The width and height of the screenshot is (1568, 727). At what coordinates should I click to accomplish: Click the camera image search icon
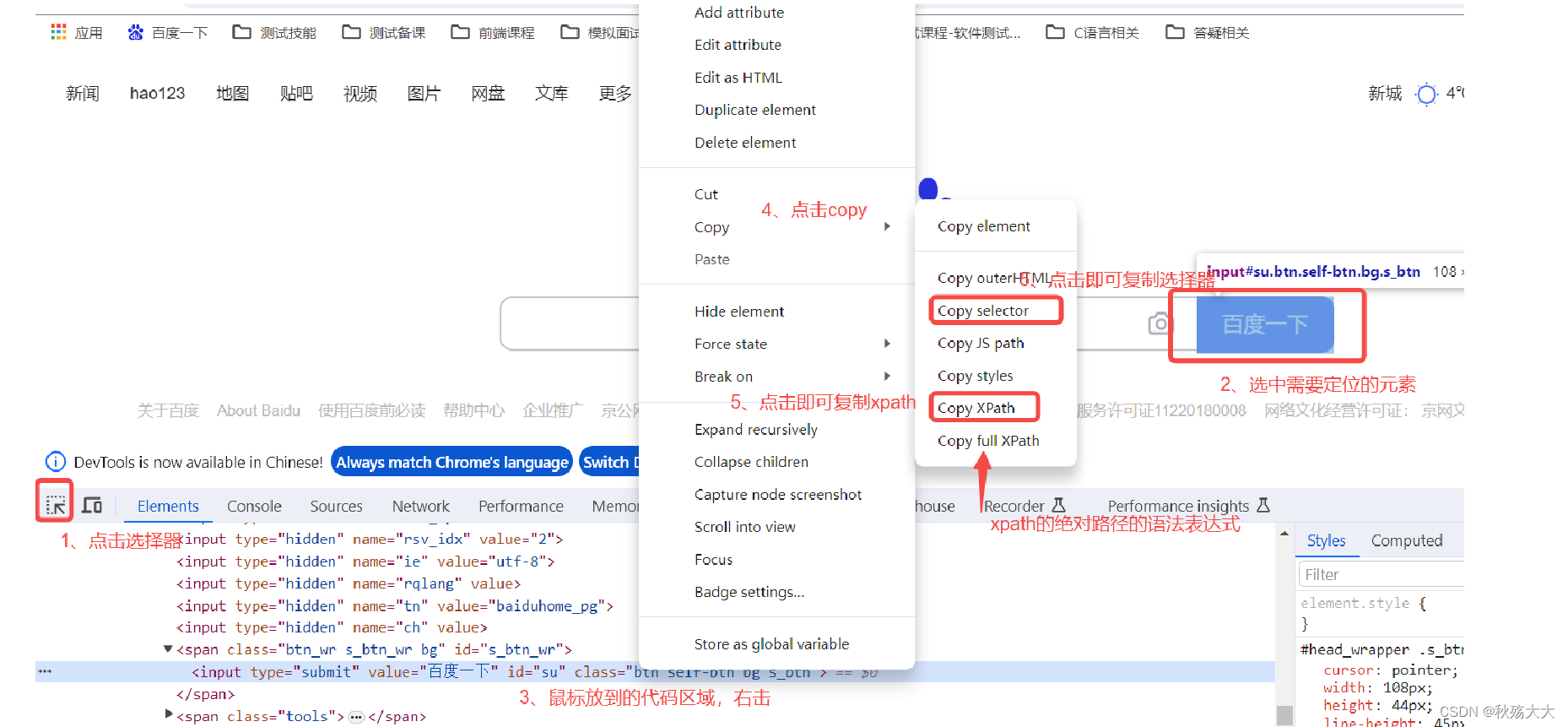click(x=1160, y=323)
